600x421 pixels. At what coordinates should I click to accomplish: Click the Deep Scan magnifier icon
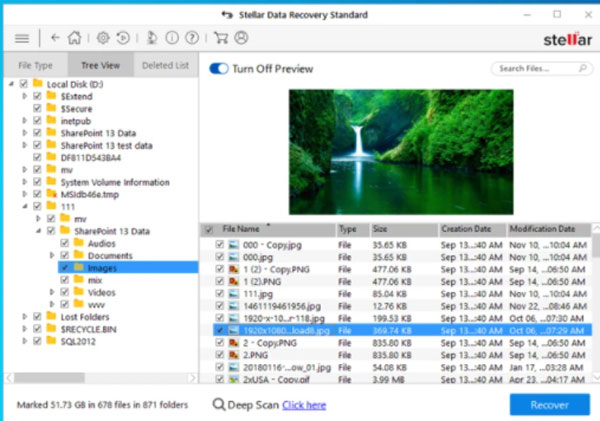click(x=218, y=404)
